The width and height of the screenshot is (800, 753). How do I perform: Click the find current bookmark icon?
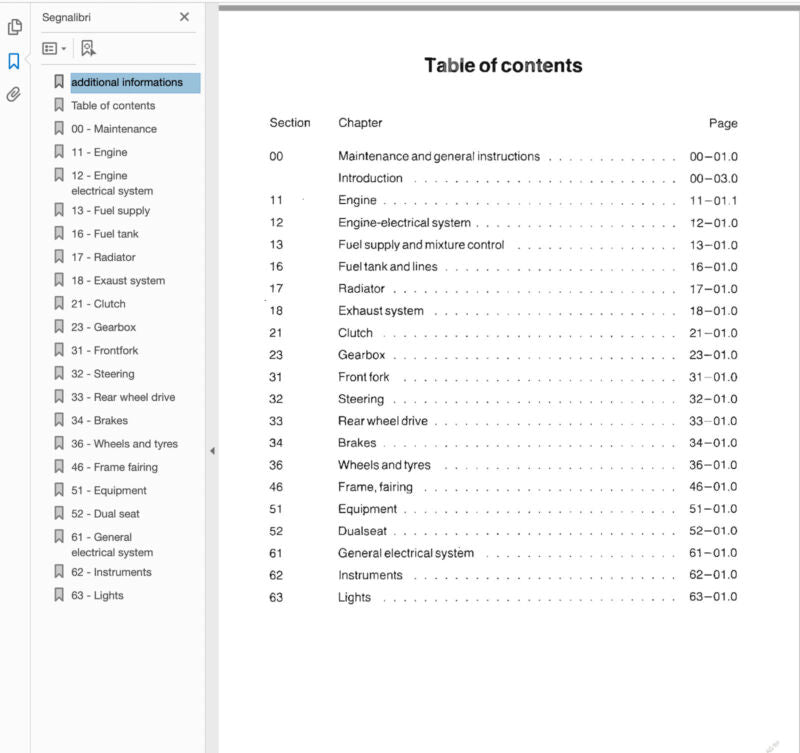[x=89, y=48]
